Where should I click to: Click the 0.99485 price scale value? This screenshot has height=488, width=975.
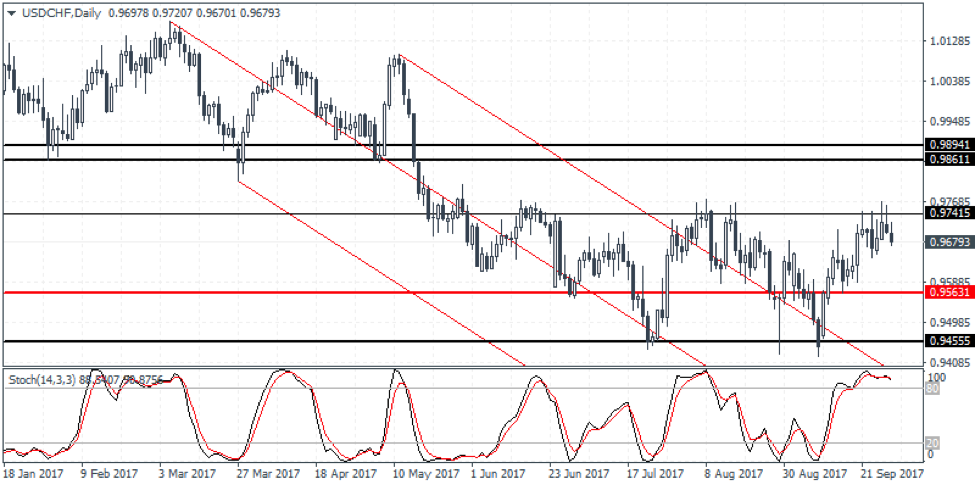pos(945,120)
